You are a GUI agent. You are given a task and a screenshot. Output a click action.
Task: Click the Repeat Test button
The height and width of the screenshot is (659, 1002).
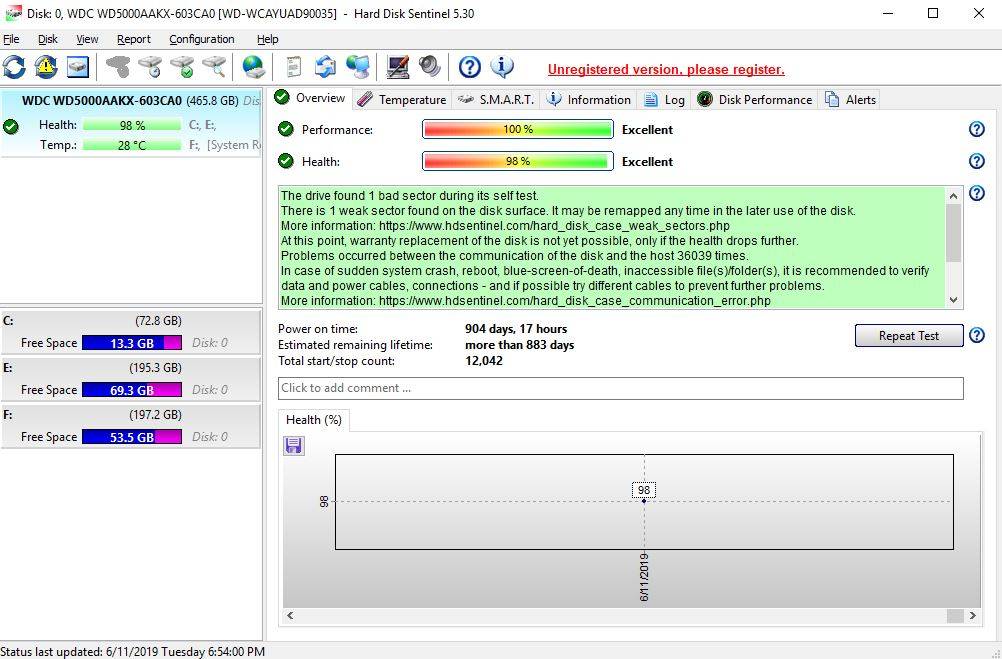[x=909, y=336]
